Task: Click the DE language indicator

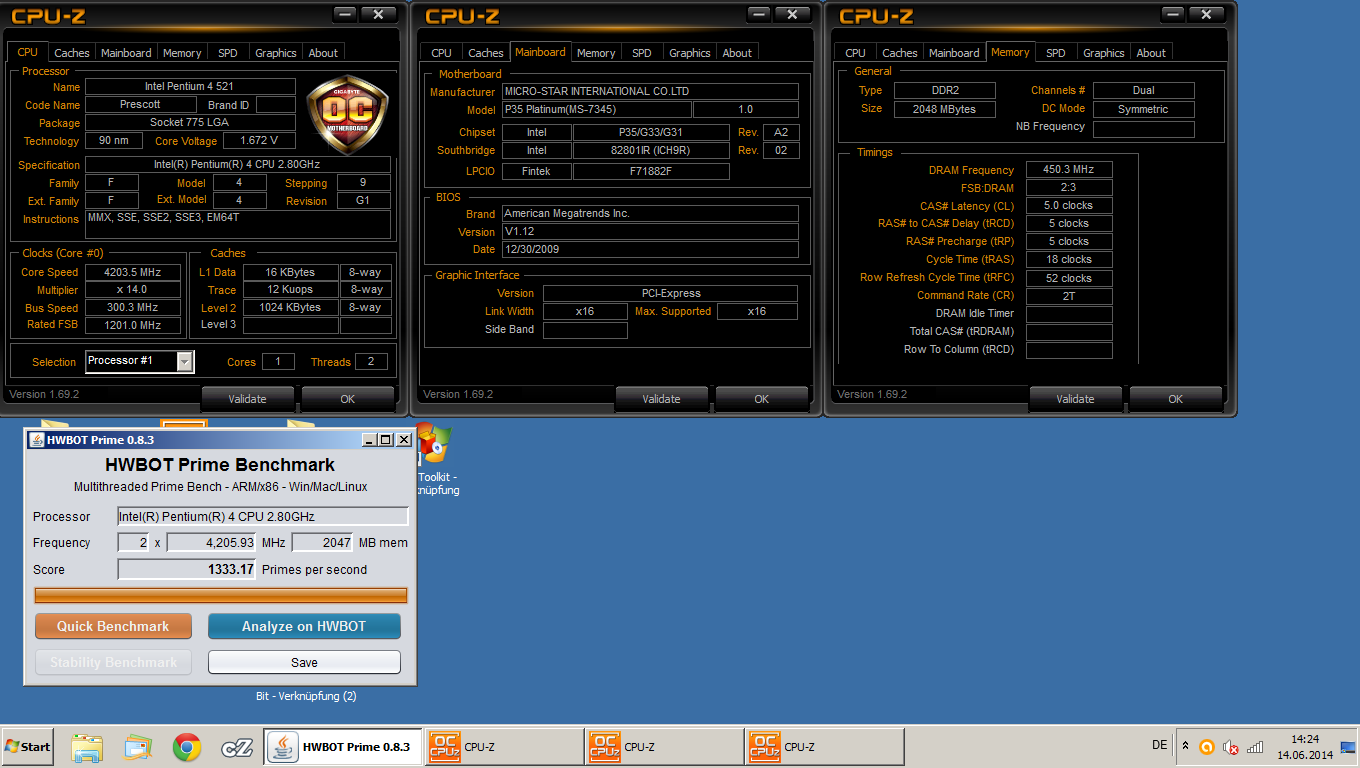Action: pos(1159,745)
